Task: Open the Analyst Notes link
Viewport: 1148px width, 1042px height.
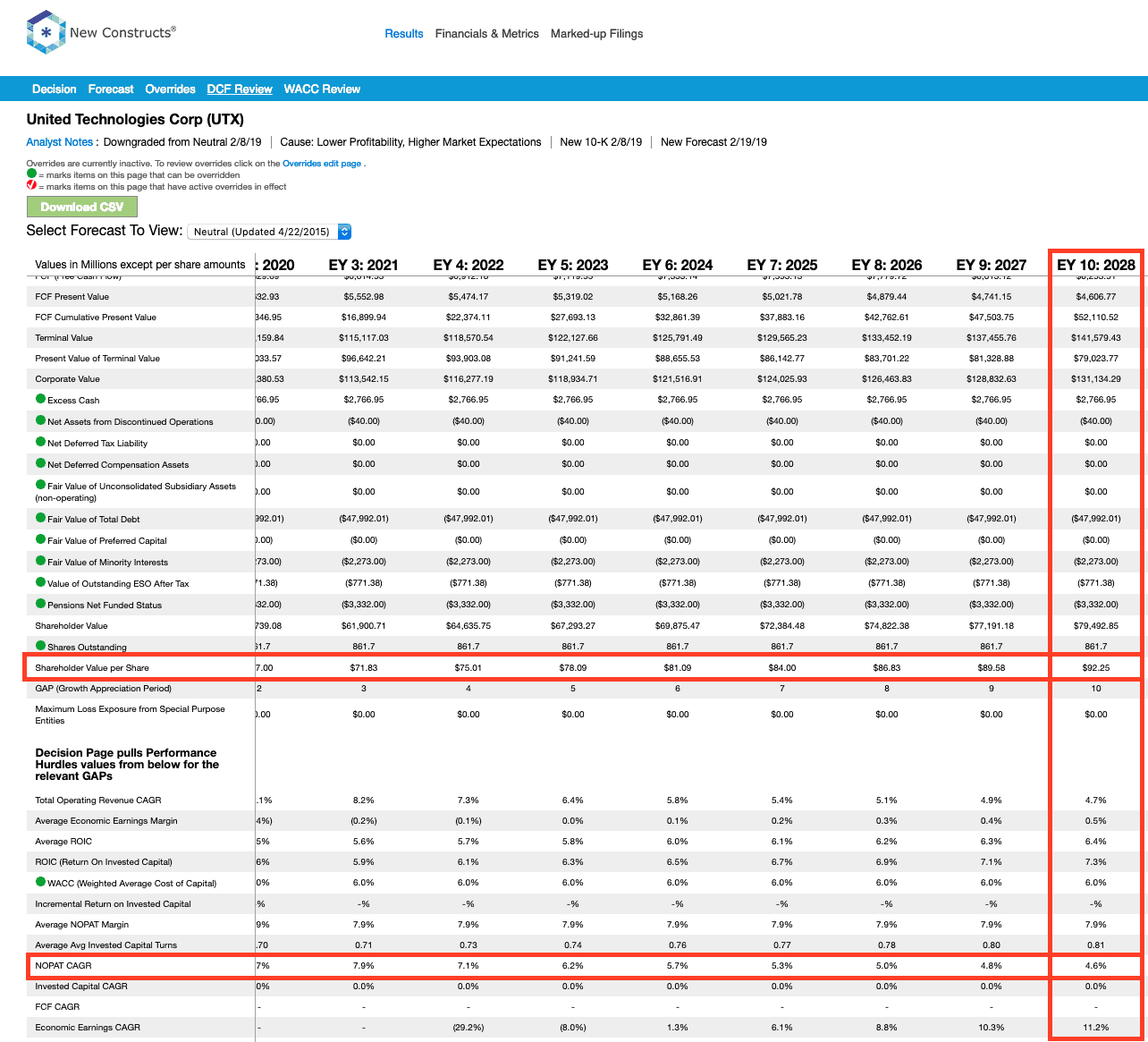Action: point(60,142)
